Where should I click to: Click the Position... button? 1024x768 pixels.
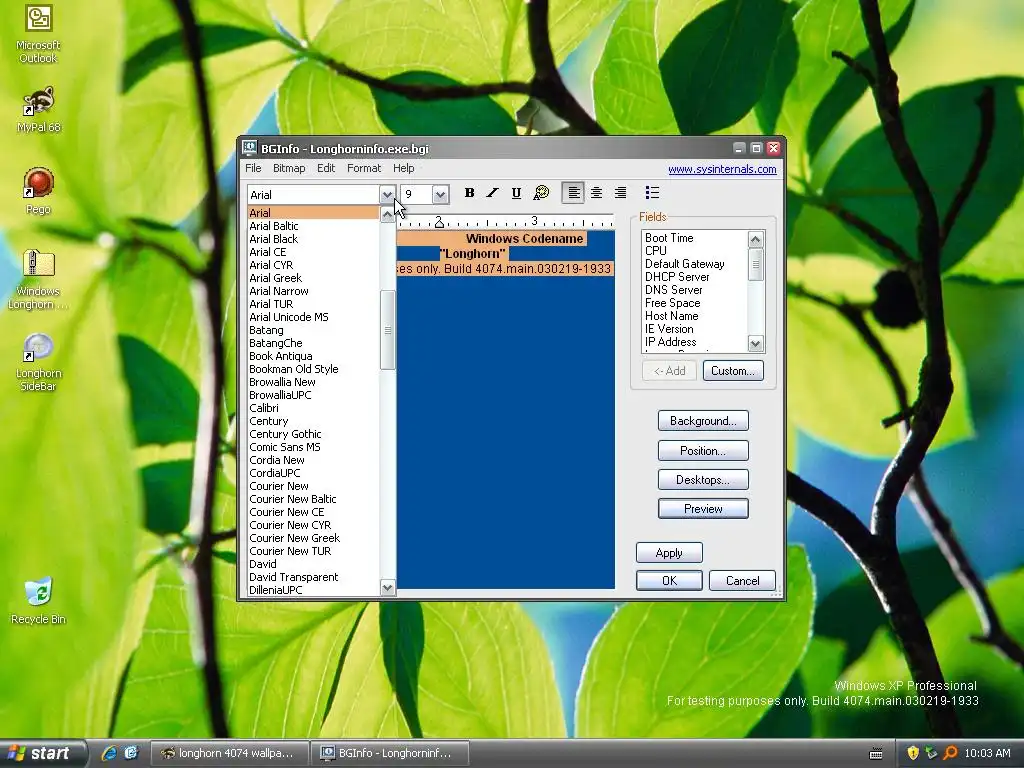703,451
